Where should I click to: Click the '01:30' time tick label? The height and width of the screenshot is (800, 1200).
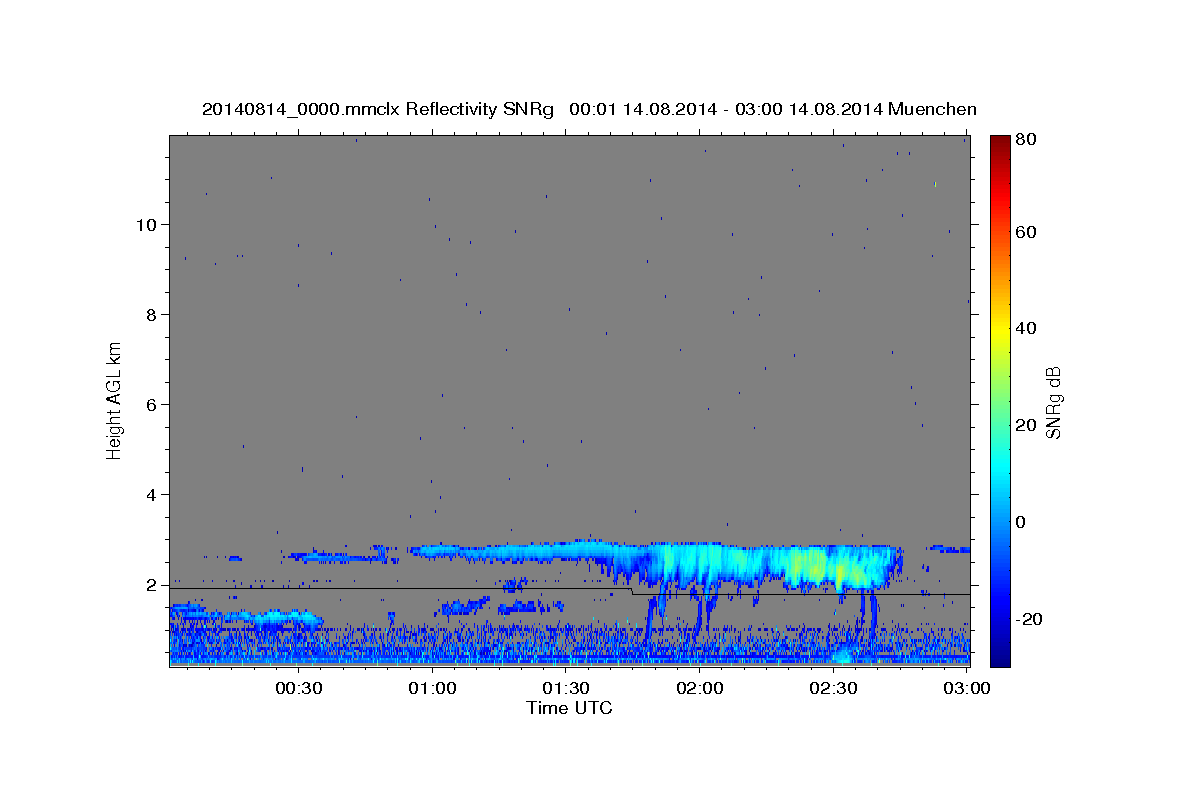566,689
